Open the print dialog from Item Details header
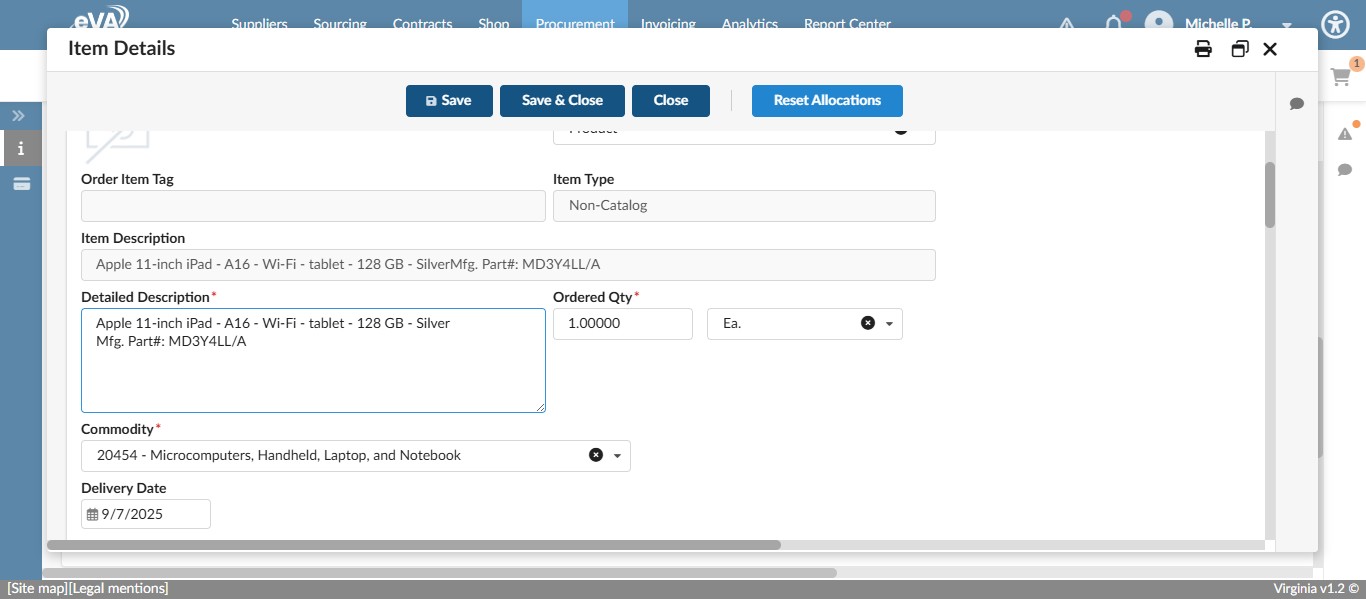 [1203, 48]
